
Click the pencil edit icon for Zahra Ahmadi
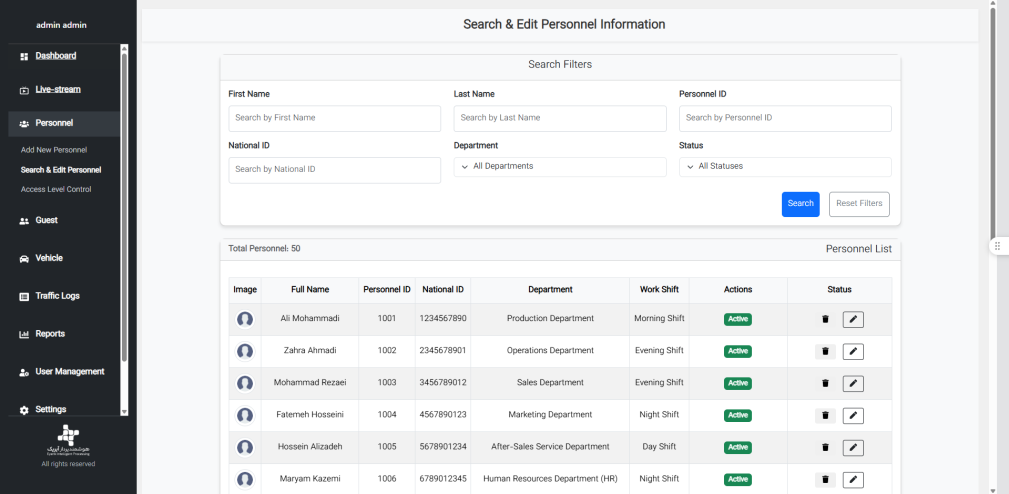tap(852, 351)
